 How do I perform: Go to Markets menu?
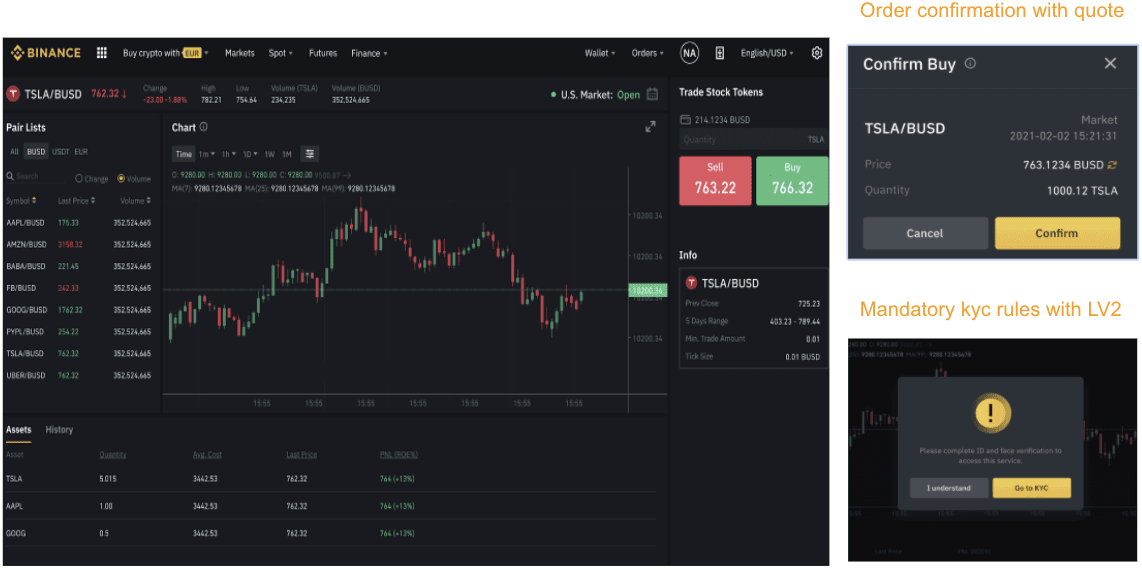[x=240, y=53]
